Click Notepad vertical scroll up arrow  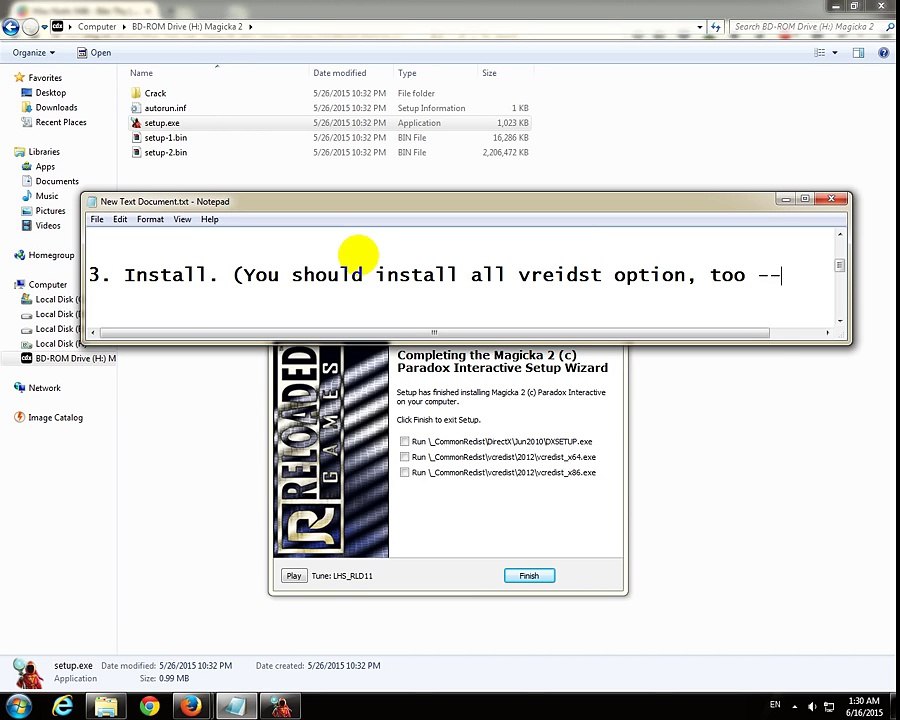tap(840, 234)
